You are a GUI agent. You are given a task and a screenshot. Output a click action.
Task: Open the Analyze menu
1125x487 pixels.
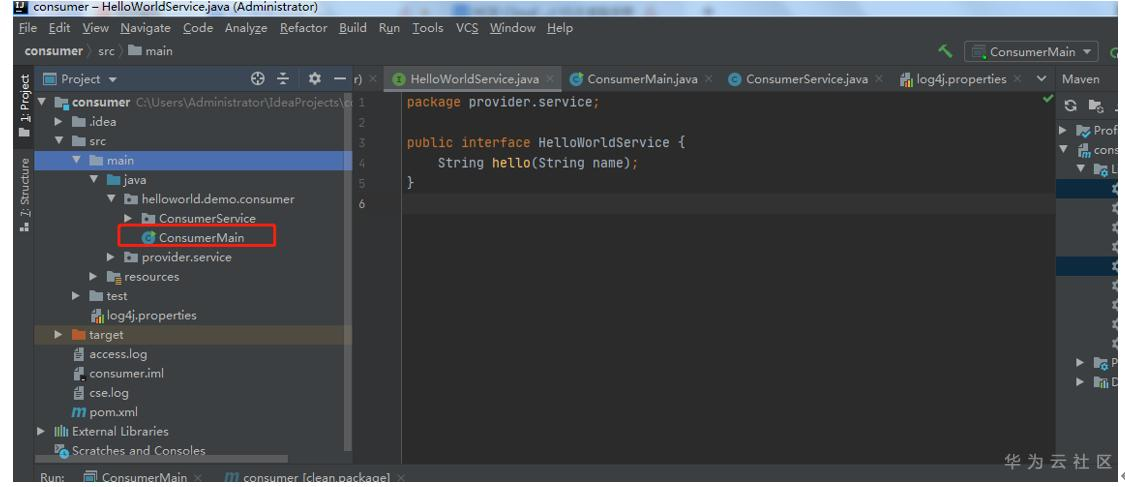pos(246,28)
